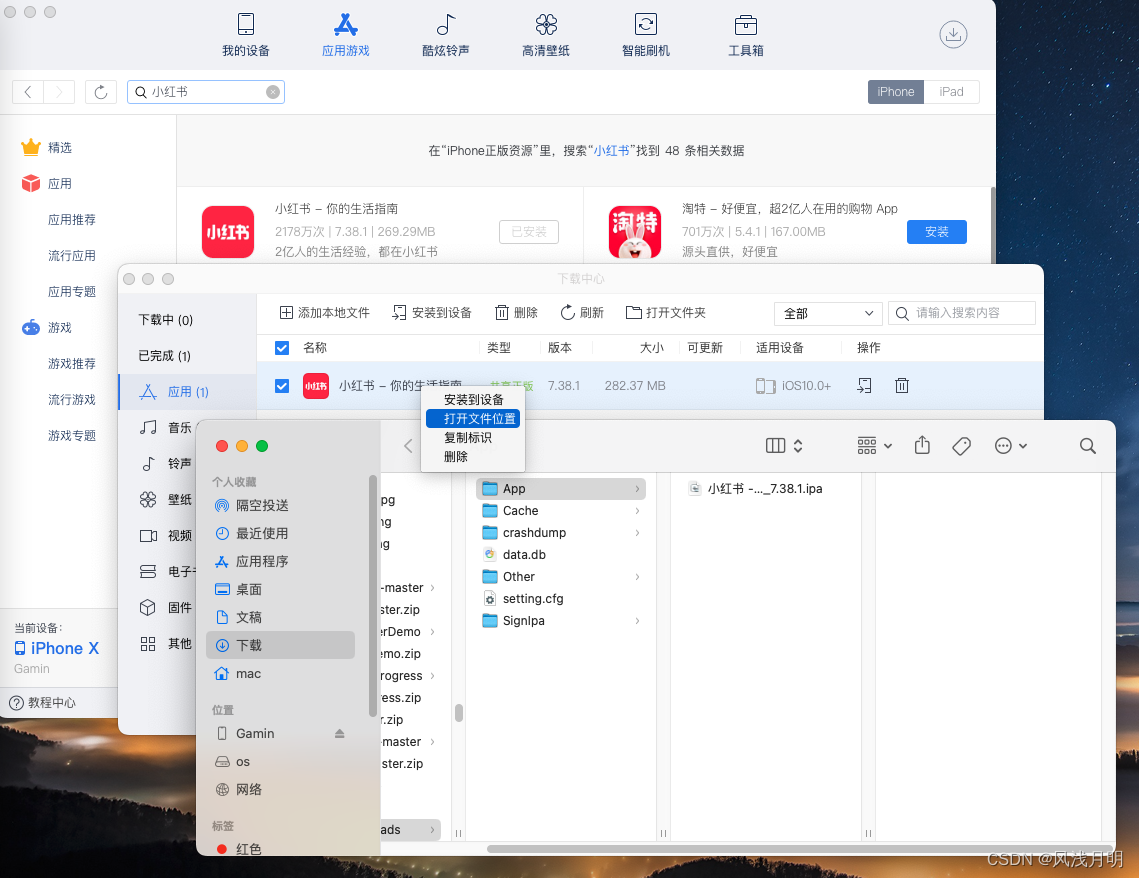
Task: Eject the Gamin device in Finder
Action: pyautogui.click(x=339, y=733)
